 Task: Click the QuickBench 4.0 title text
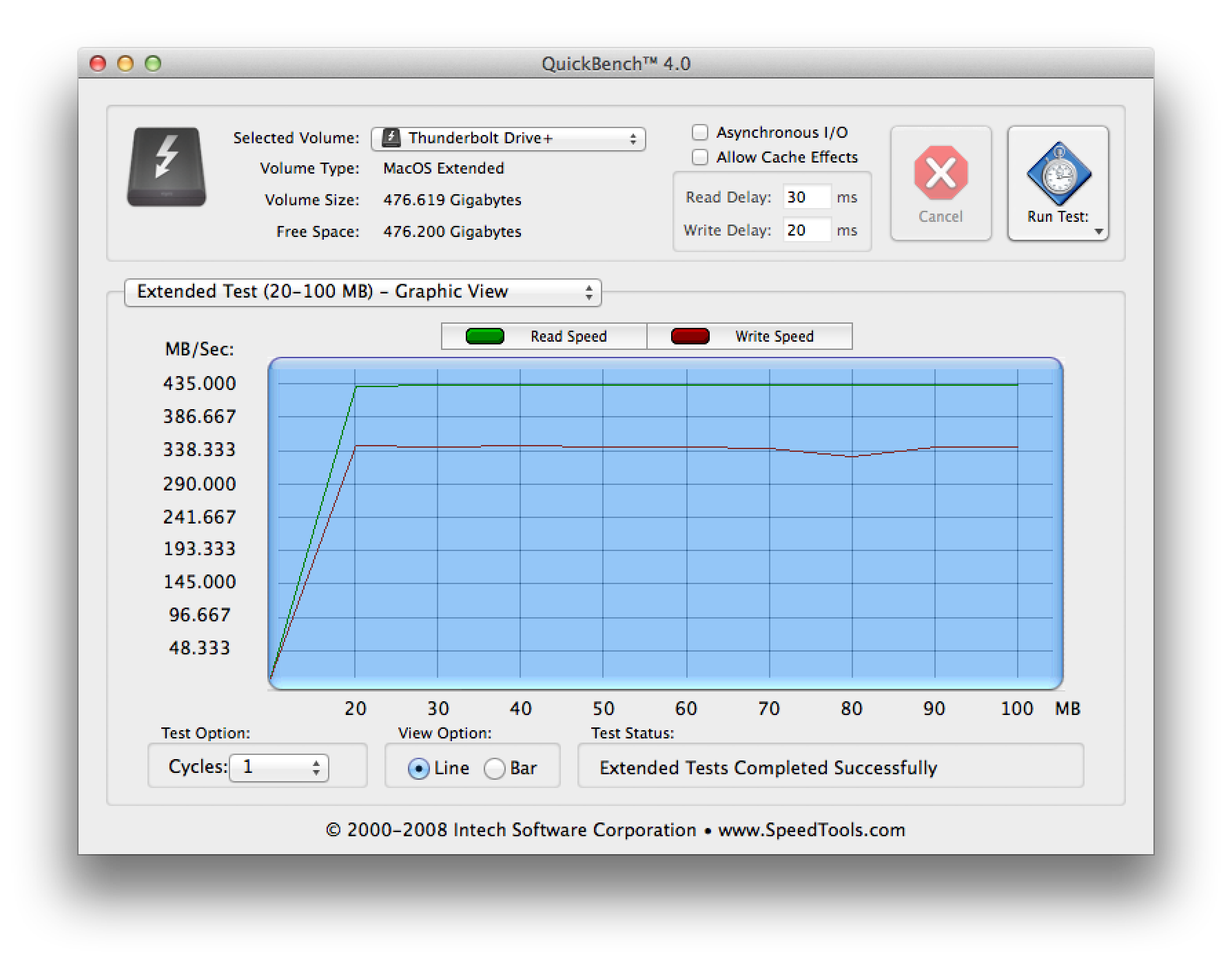pyautogui.click(x=616, y=63)
